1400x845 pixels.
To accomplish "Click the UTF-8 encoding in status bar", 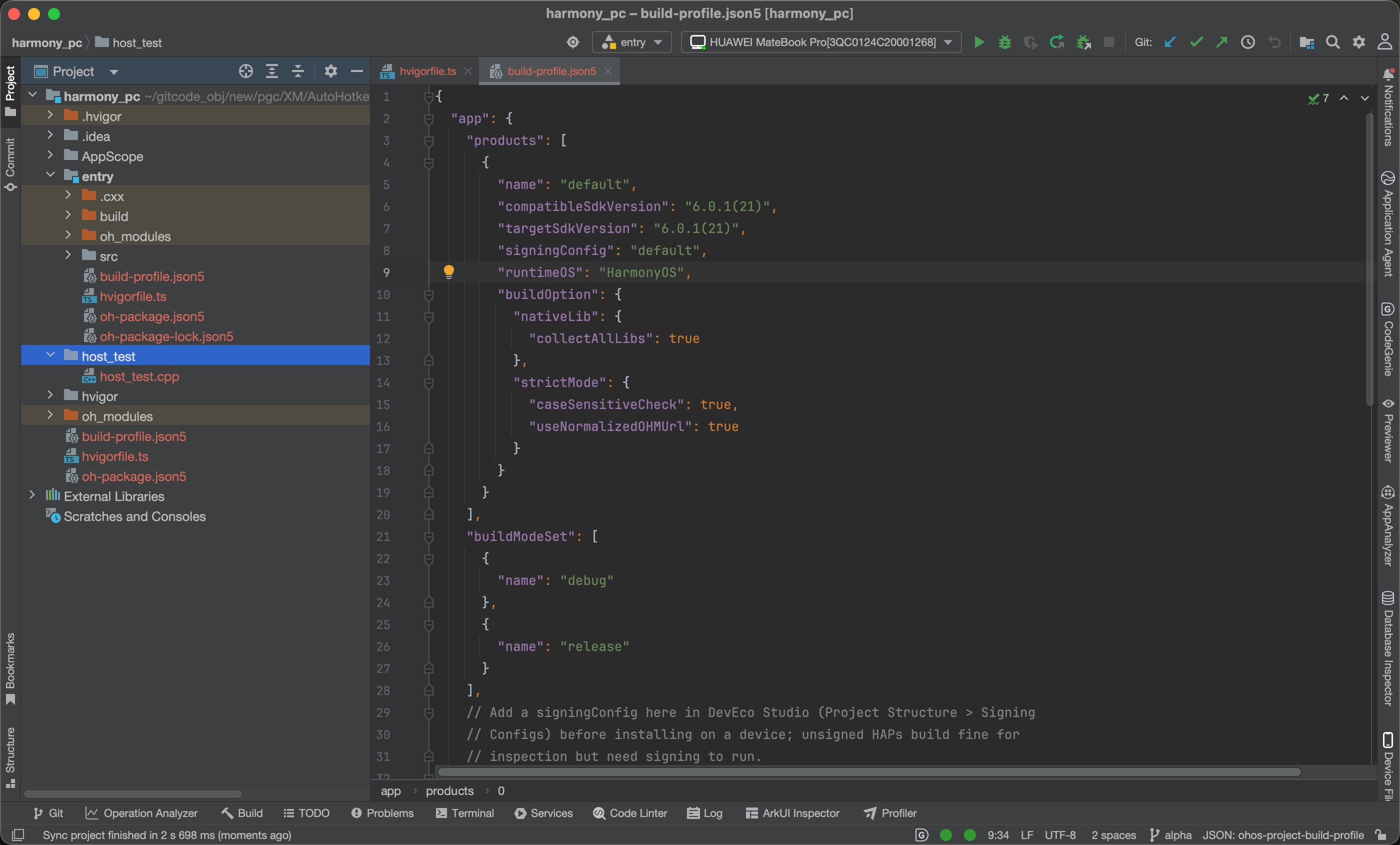I will [1060, 835].
